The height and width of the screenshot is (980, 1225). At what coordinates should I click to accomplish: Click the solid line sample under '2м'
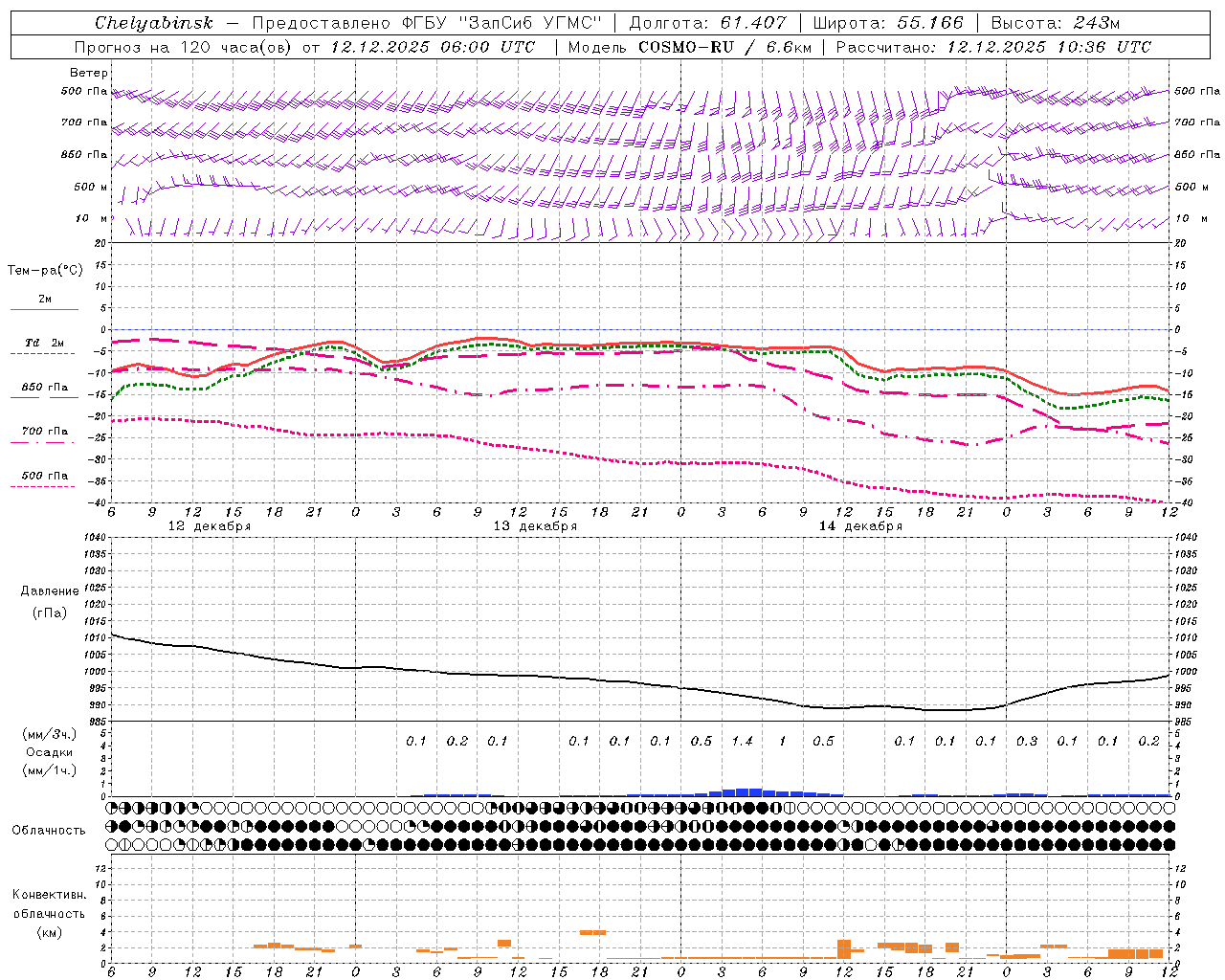pyautogui.click(x=44, y=309)
